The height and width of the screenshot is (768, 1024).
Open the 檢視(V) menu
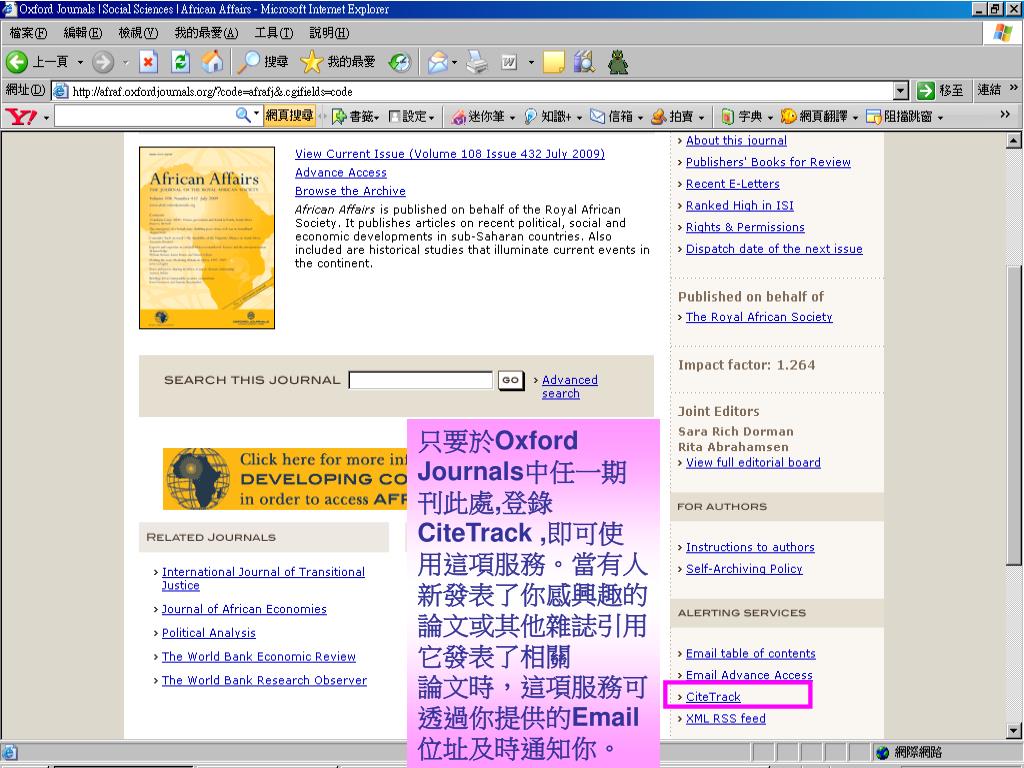click(138, 33)
